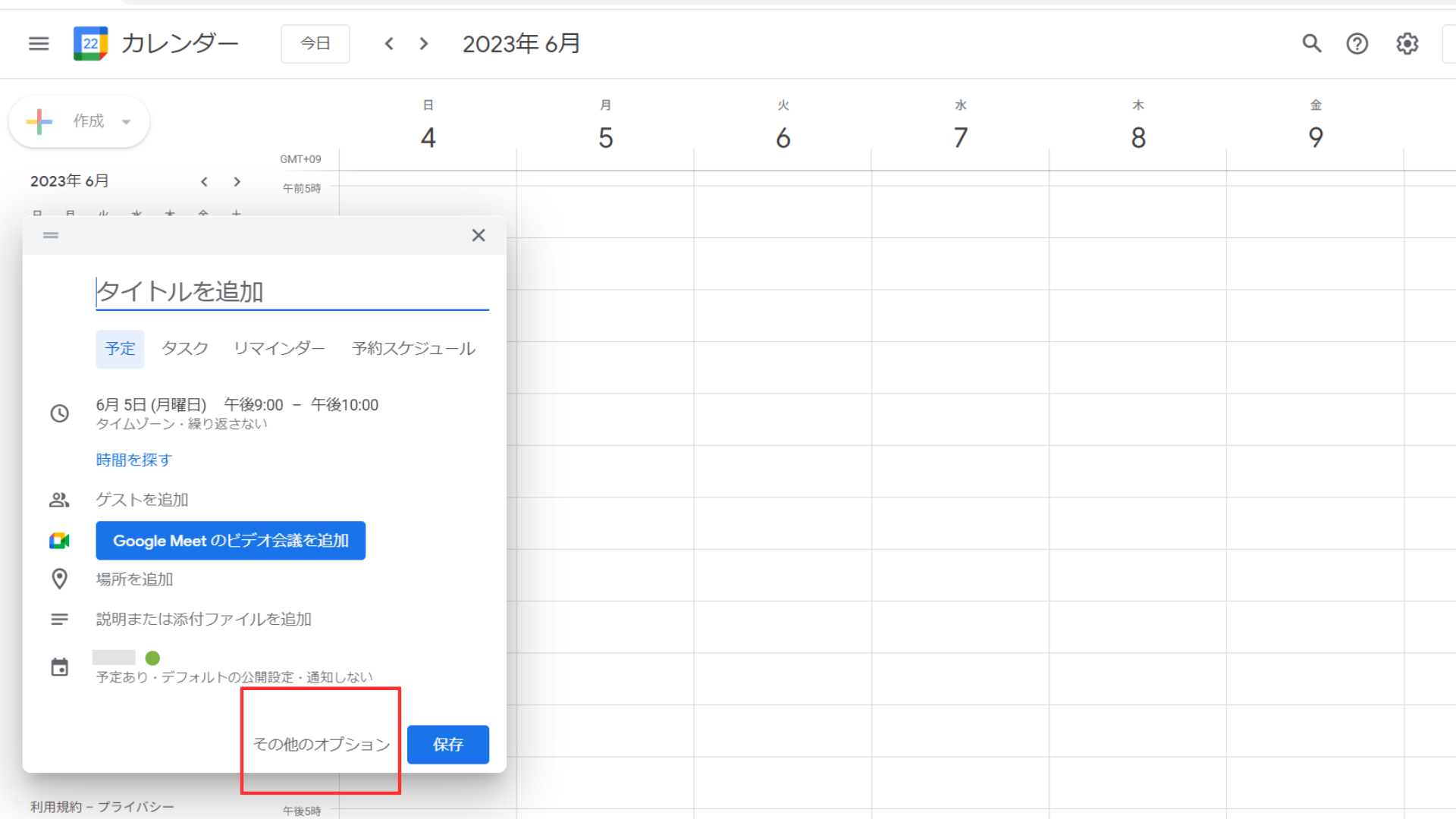Click the 時間を探す link
Screen dimensions: 1456x819
134,460
